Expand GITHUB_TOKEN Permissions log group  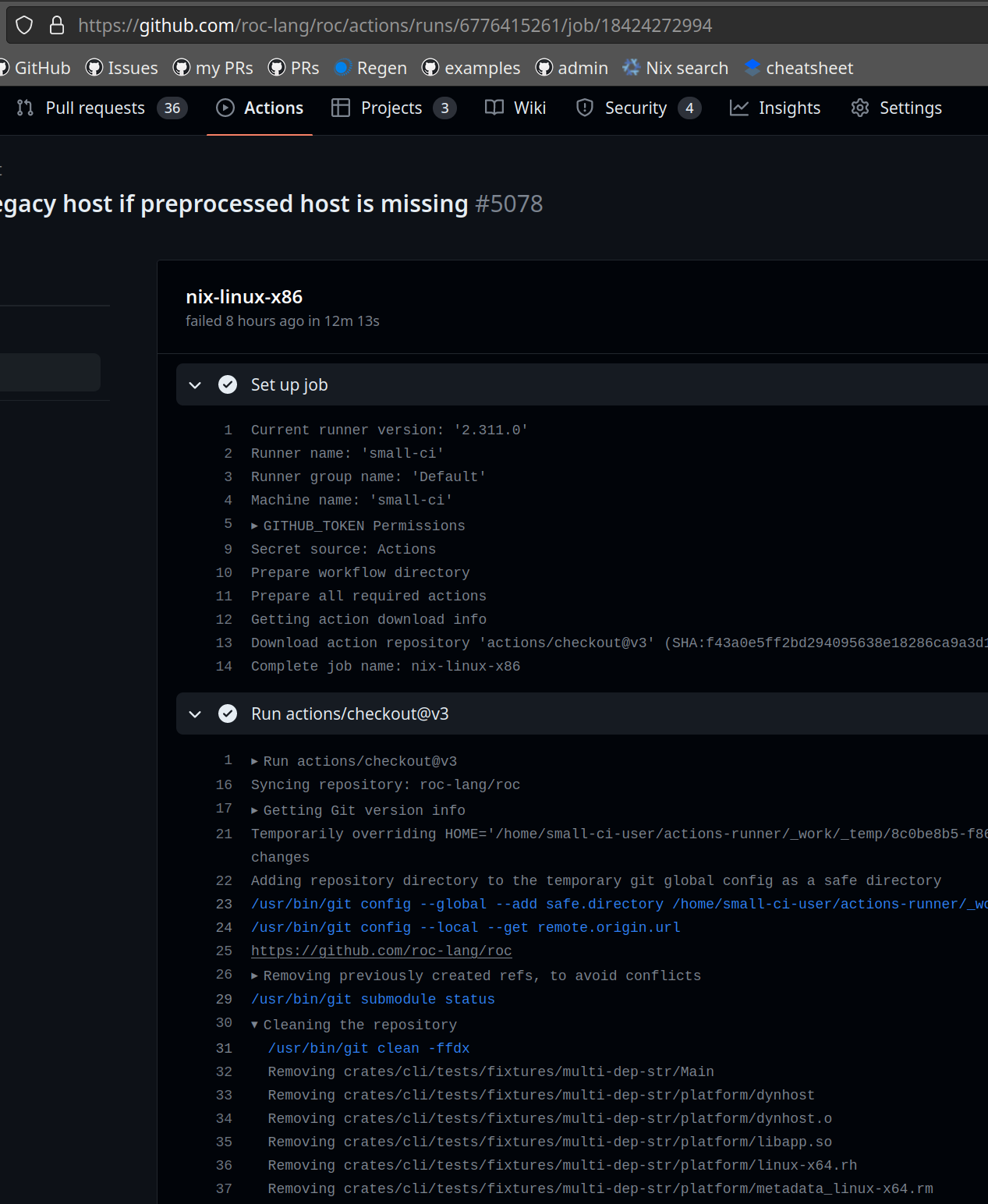pos(358,526)
